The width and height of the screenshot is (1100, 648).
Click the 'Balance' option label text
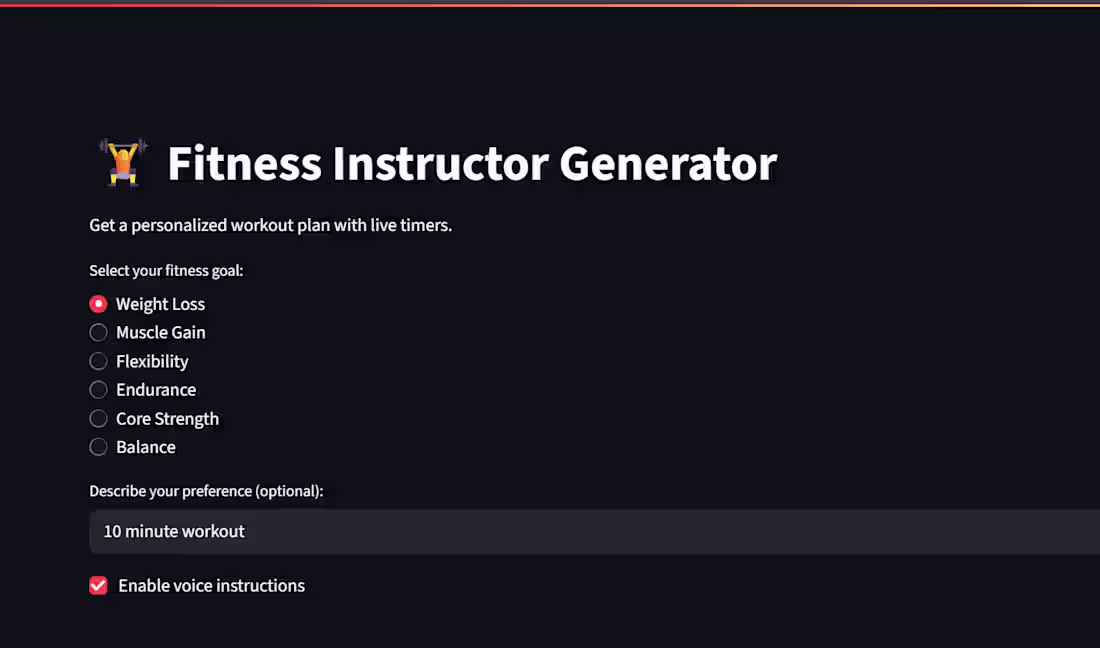146,447
